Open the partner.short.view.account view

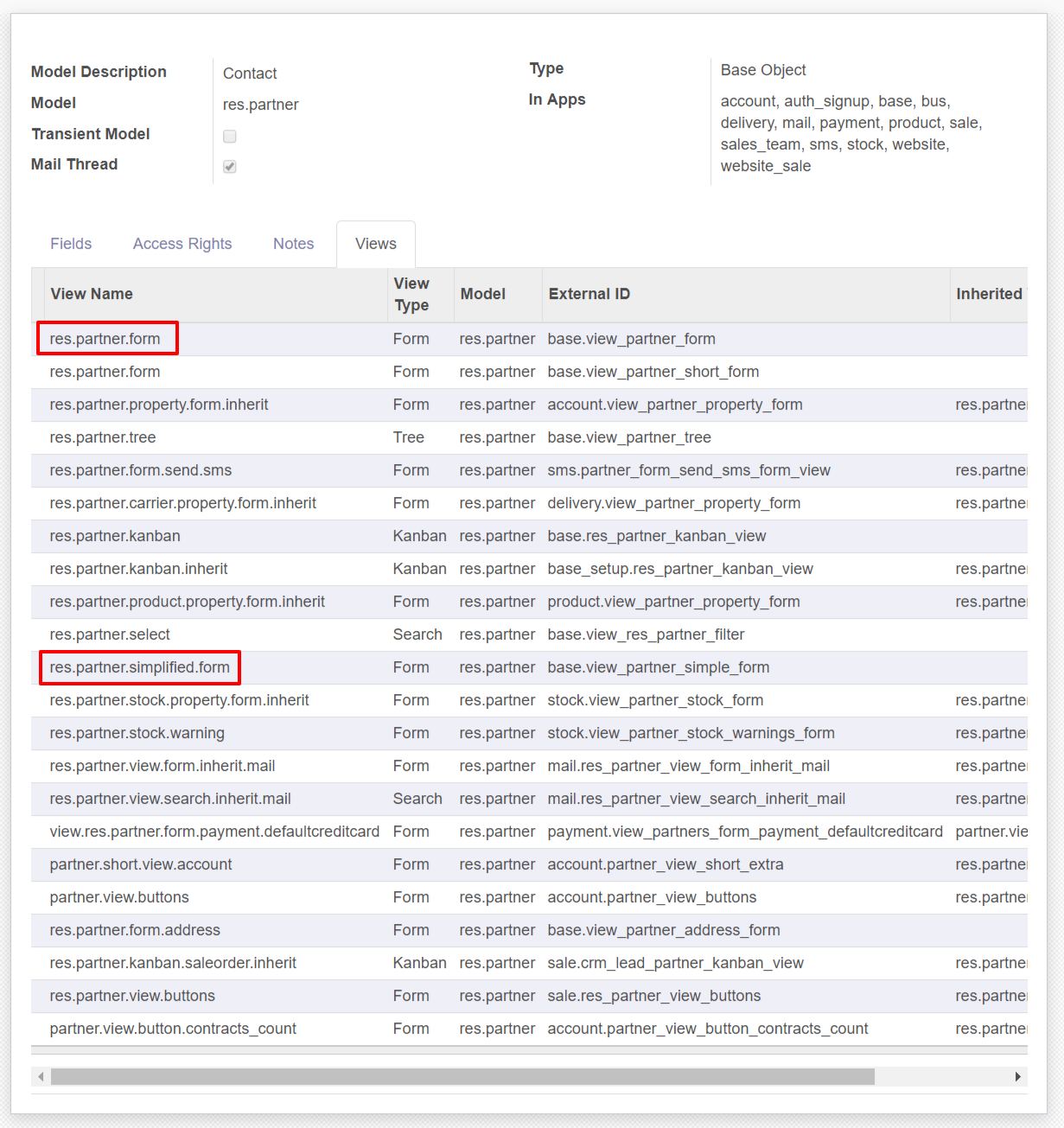pyautogui.click(x=529, y=864)
